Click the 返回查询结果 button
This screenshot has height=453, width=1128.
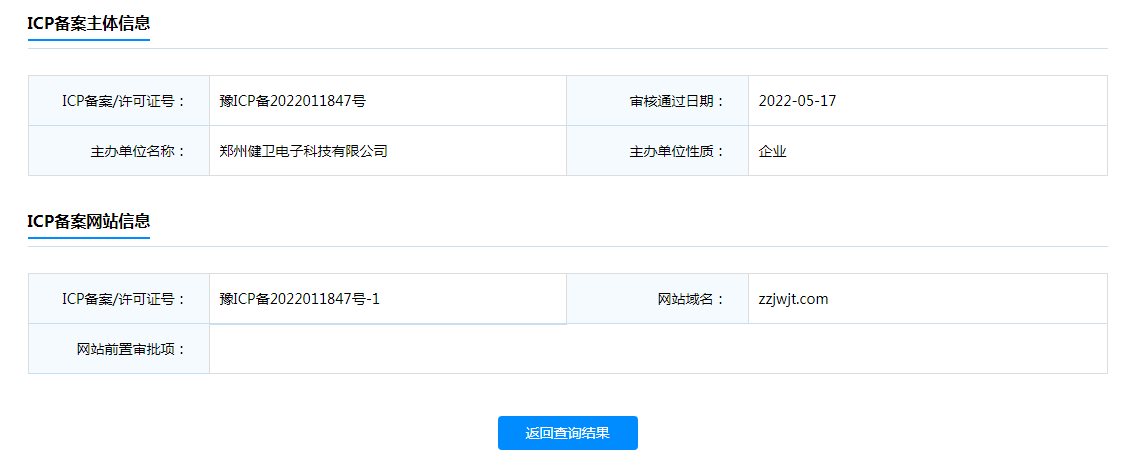567,433
